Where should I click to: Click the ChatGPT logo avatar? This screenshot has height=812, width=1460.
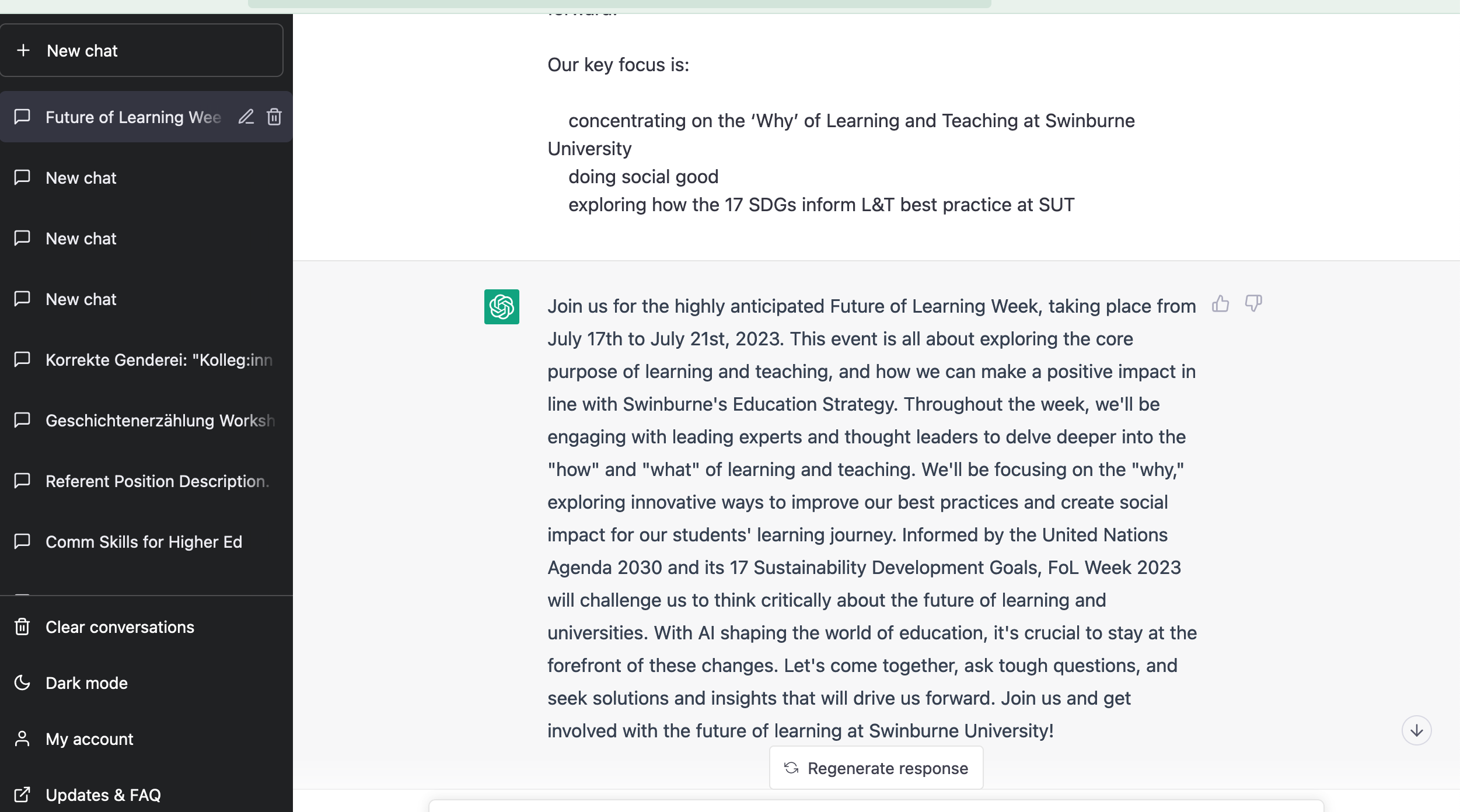coord(501,307)
